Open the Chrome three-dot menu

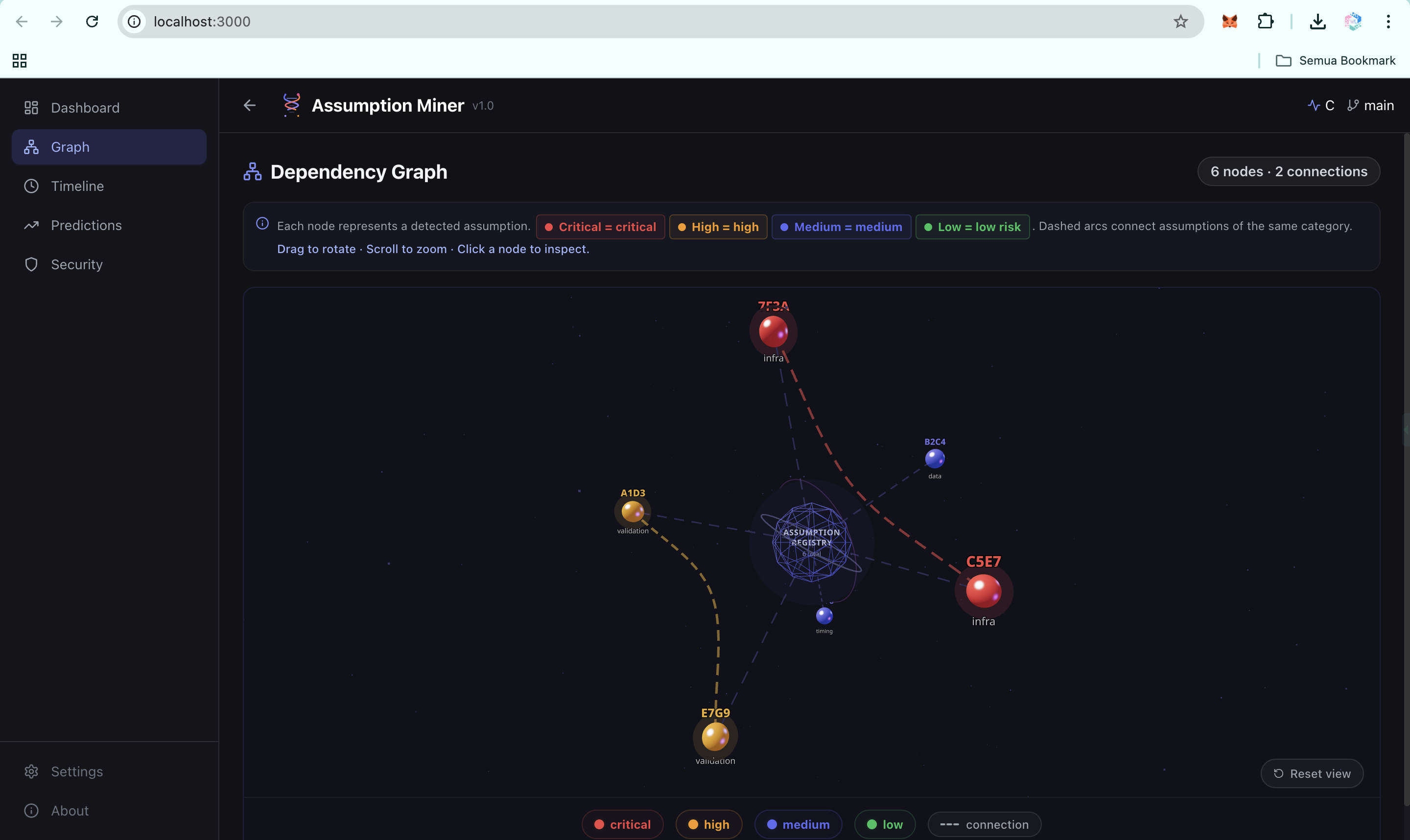coord(1388,22)
